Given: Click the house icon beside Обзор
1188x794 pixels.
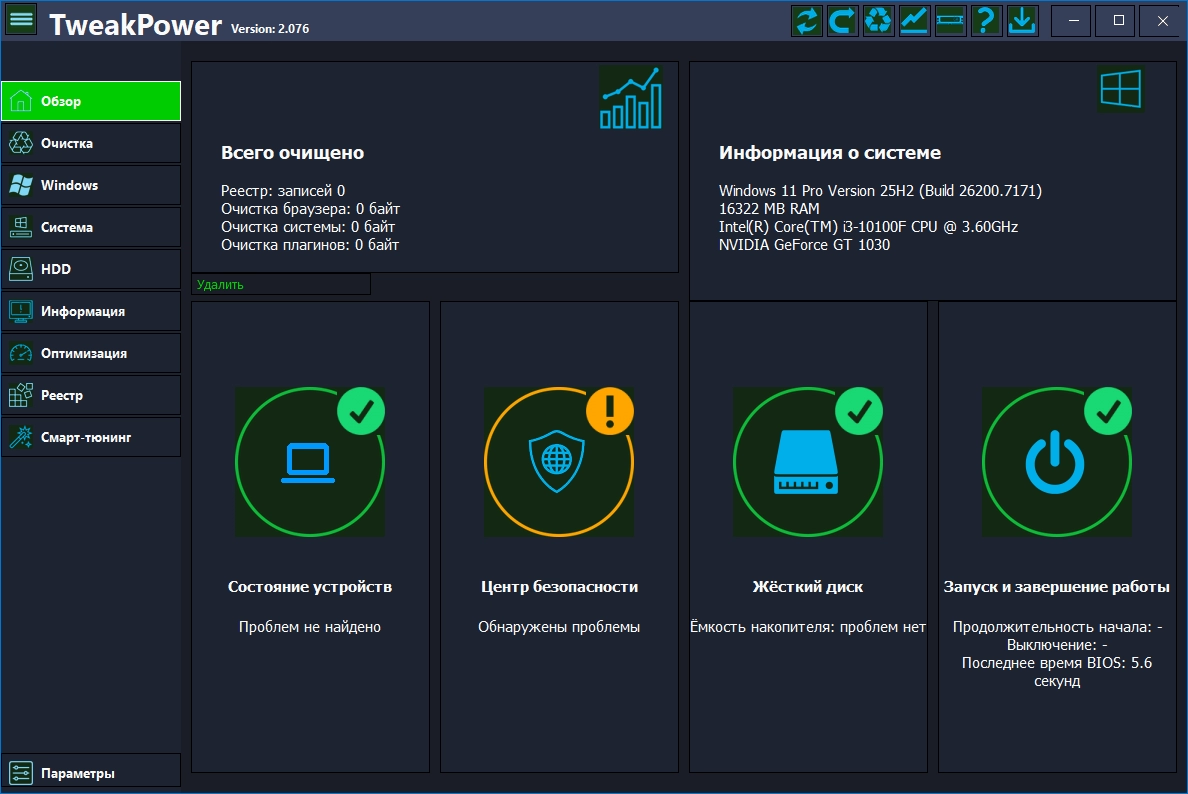Looking at the screenshot, I should [x=20, y=101].
